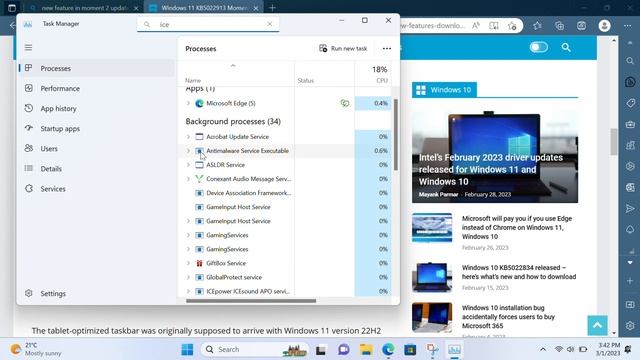640x360 pixels.
Task: Open the article about Edge instead of Chrome
Action: (517, 227)
